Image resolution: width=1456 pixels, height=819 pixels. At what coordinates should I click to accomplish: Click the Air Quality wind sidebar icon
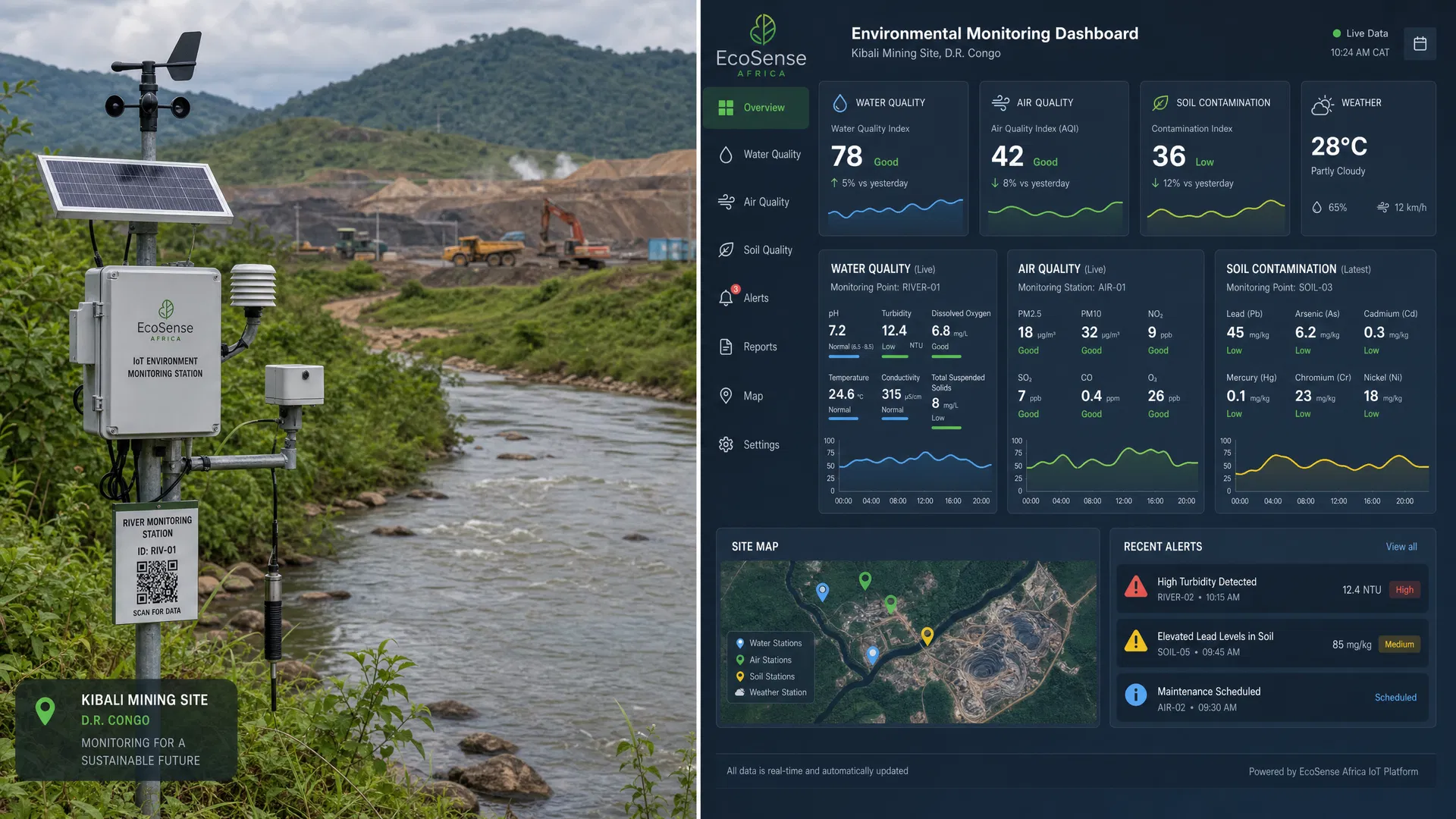click(x=726, y=202)
